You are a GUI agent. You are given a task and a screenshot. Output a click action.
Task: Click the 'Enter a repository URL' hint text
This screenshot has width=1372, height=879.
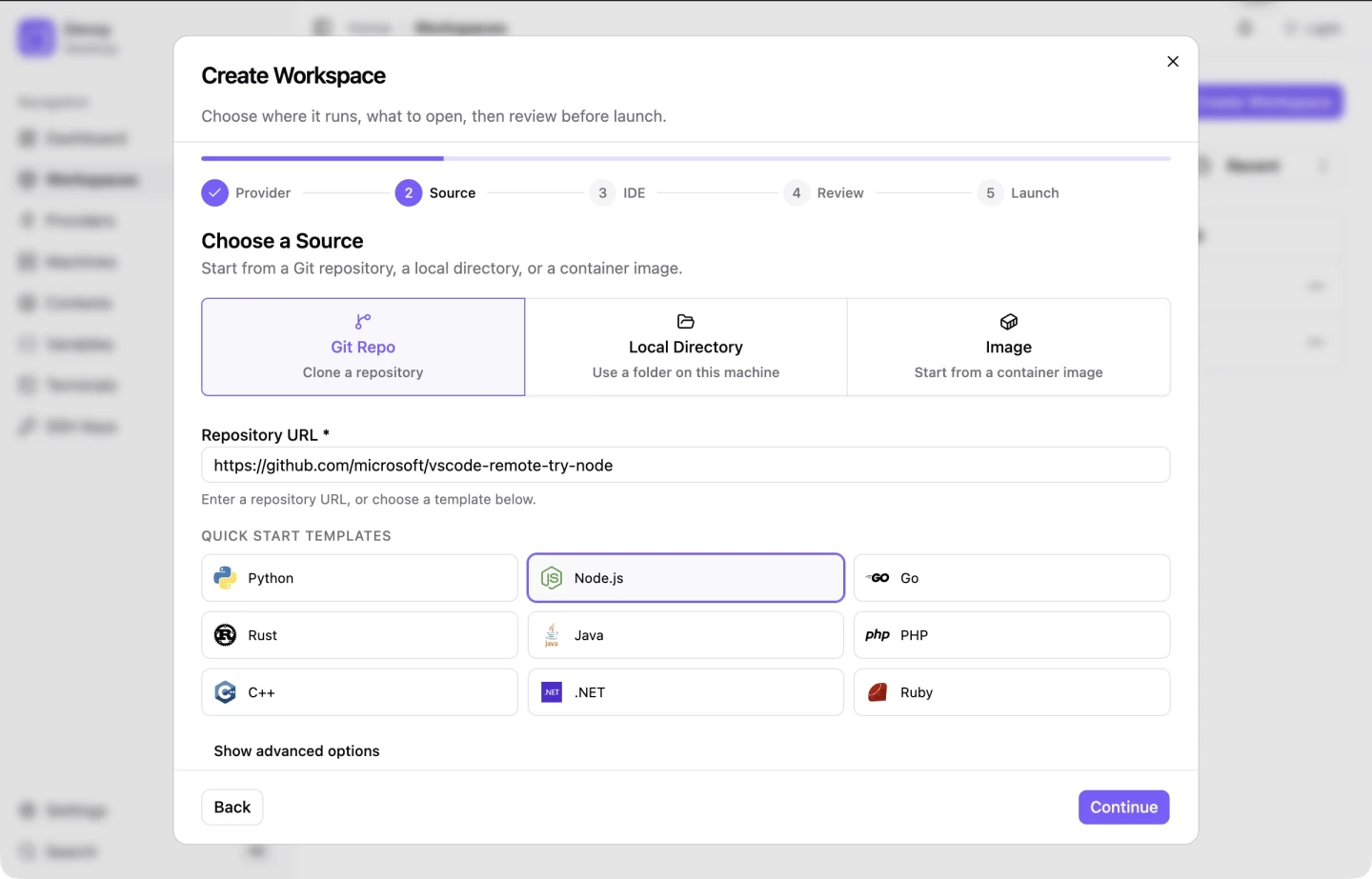point(369,499)
